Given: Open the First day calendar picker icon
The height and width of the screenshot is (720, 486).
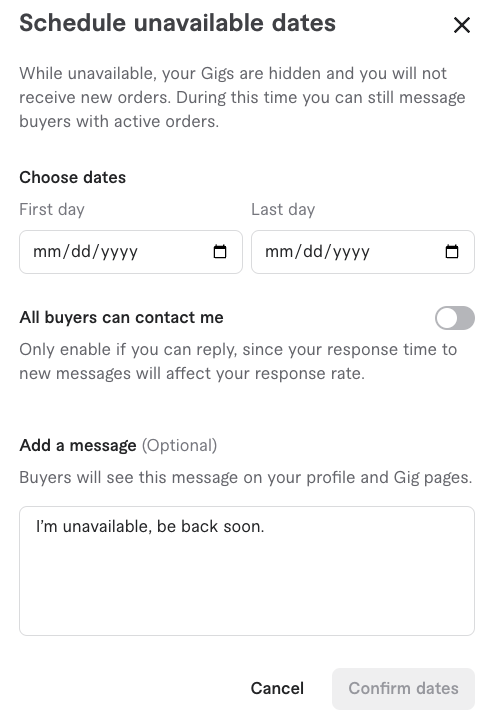Looking at the screenshot, I should click(x=220, y=252).
